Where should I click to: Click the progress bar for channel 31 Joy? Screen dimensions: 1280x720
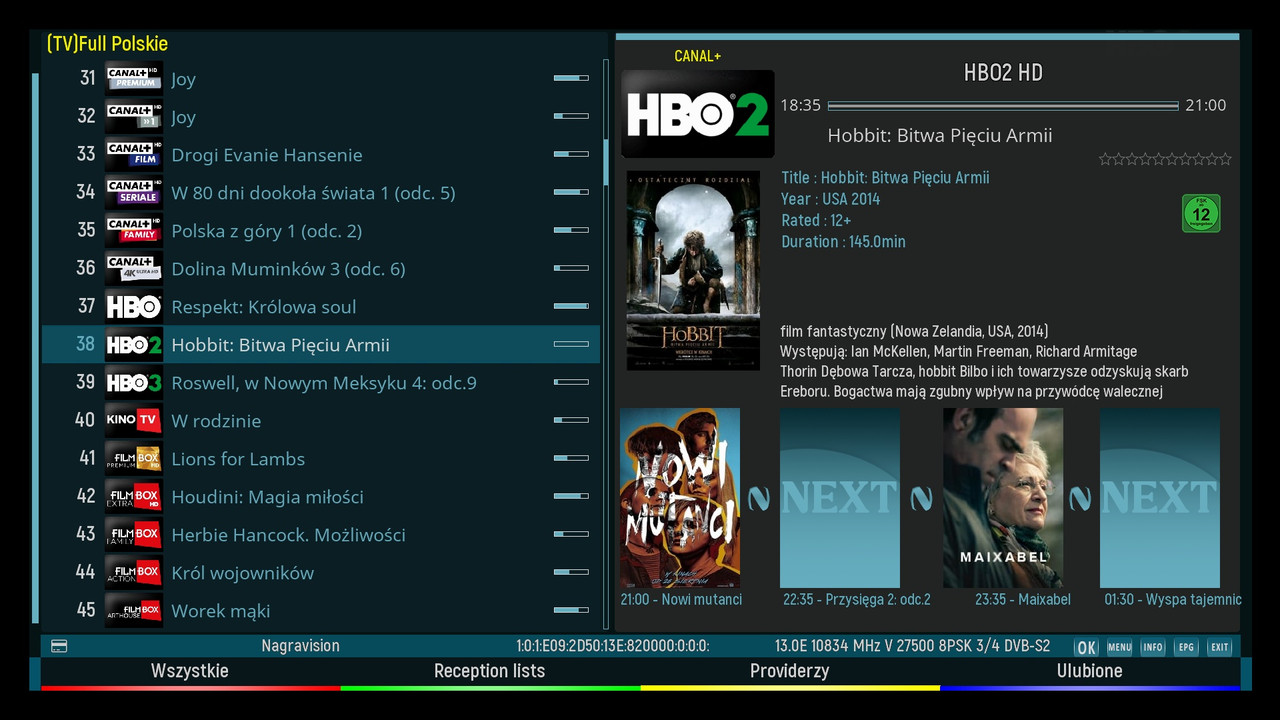point(571,78)
